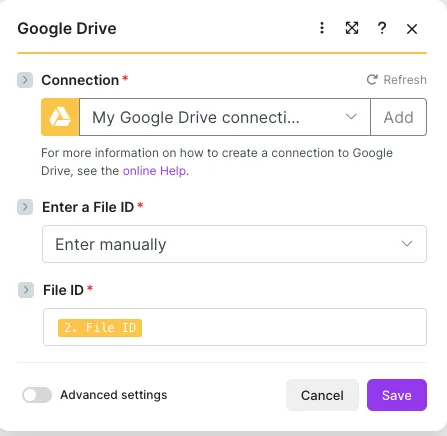Open the three-dot module options menu

coord(322,28)
